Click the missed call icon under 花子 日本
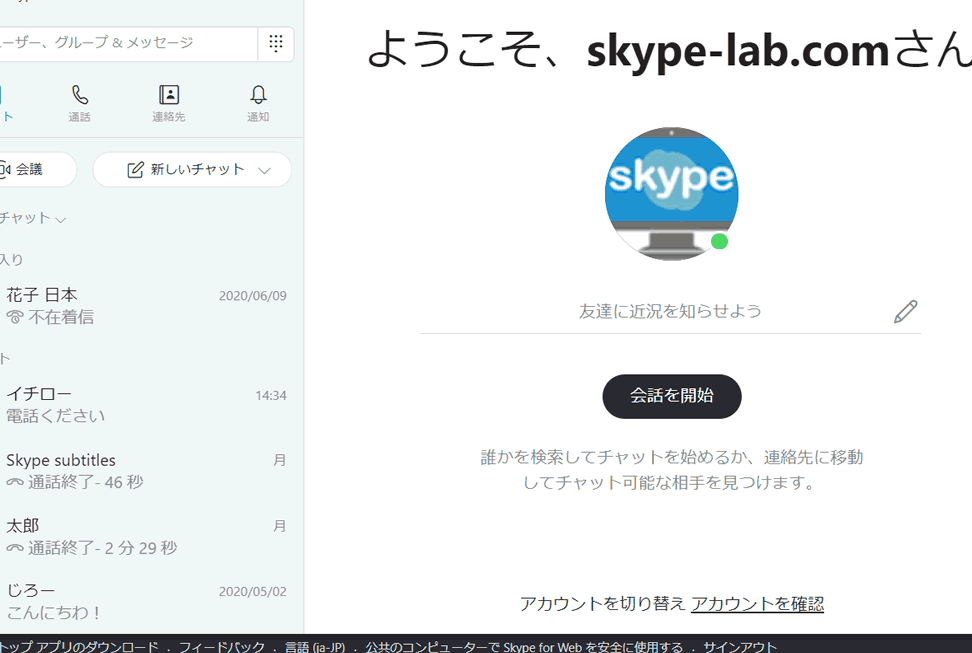 click(x=15, y=318)
